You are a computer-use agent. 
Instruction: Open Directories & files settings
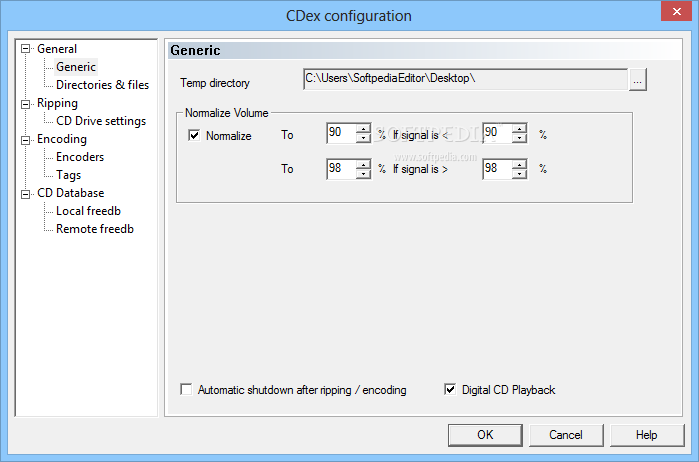(102, 85)
